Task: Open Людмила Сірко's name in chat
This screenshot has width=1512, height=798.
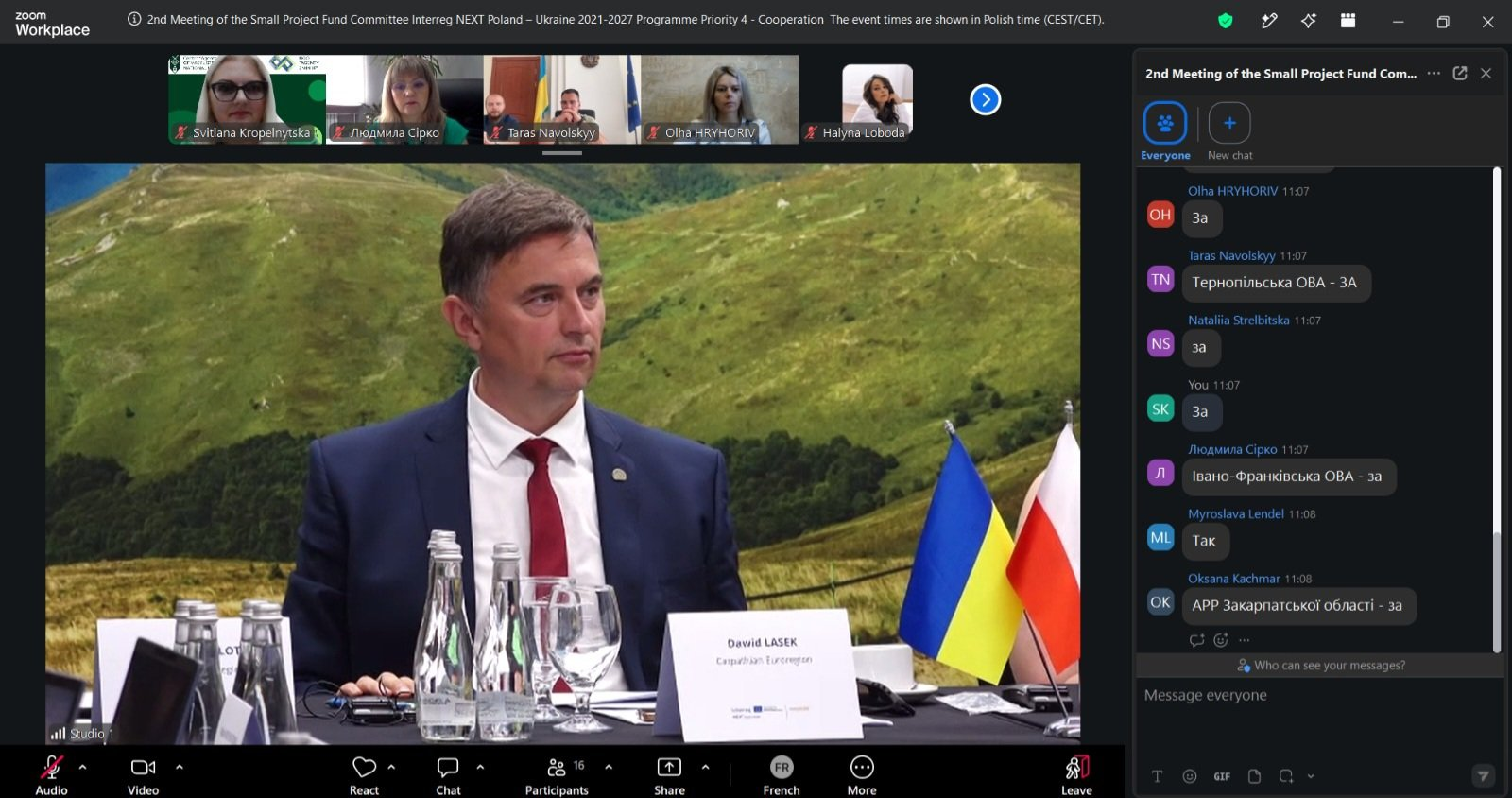Action: [1232, 449]
